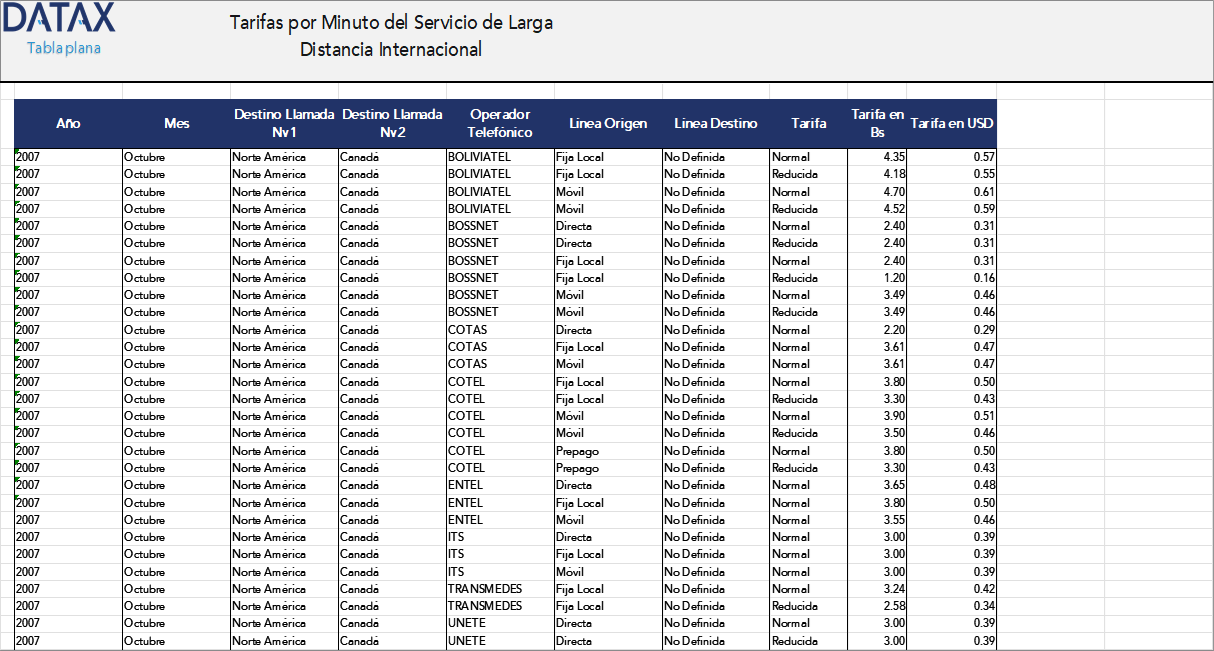Select the COTEL Bs tariff 3.90
Image resolution: width=1214 pixels, height=651 pixels.
877,416
